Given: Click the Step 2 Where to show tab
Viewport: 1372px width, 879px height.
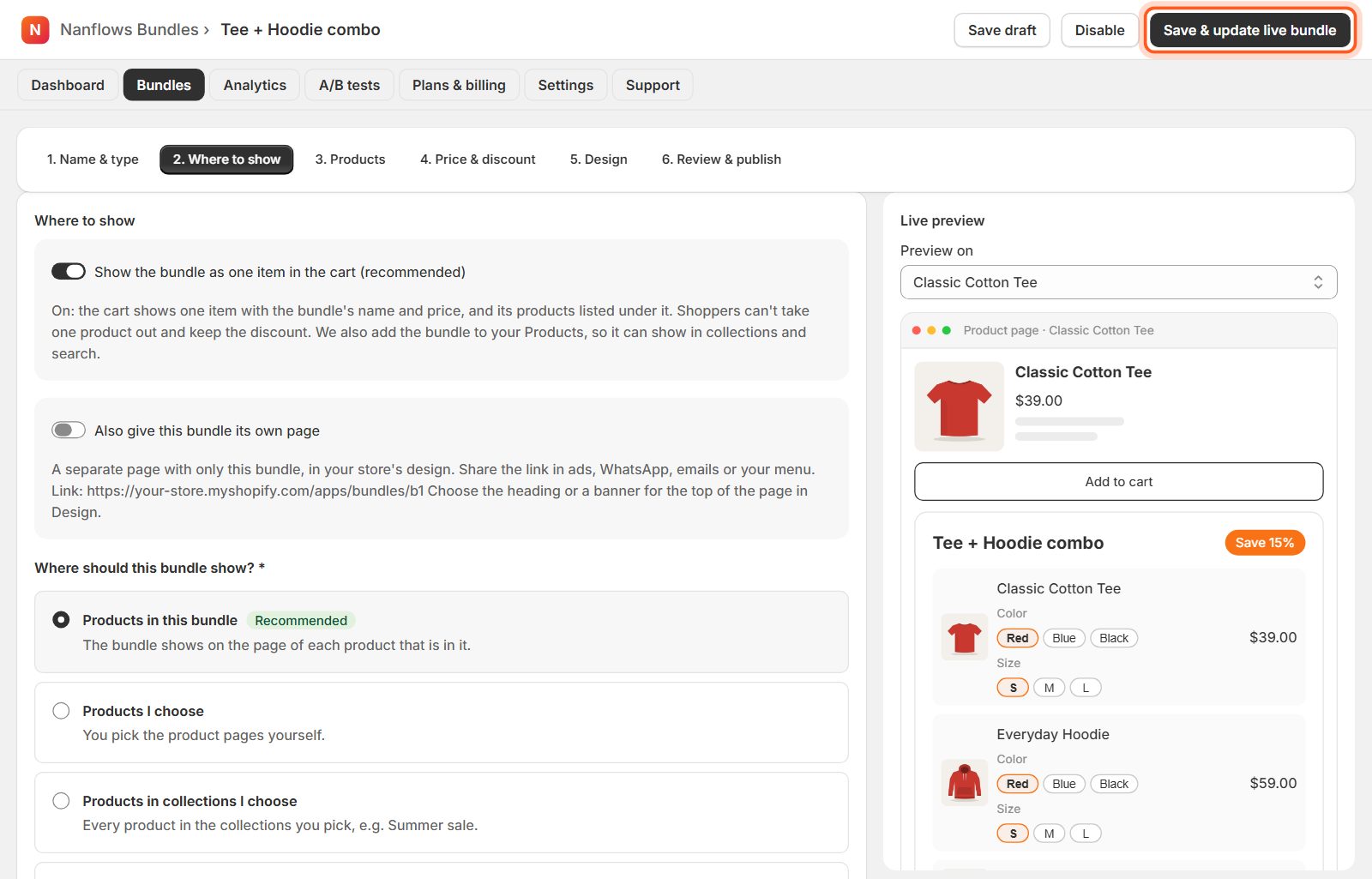Looking at the screenshot, I should [226, 160].
